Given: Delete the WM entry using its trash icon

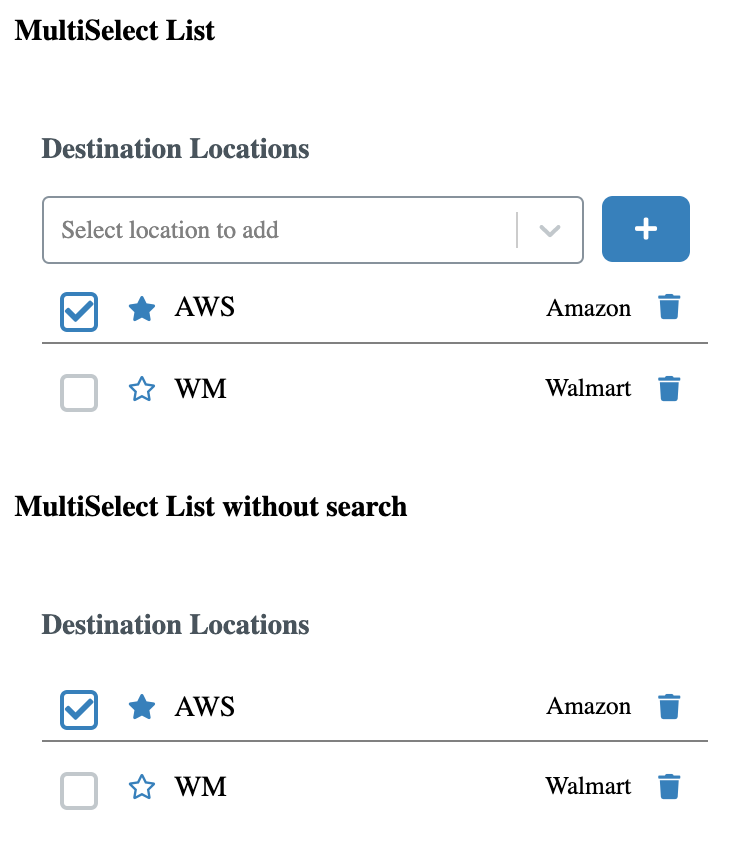Looking at the screenshot, I should [669, 388].
